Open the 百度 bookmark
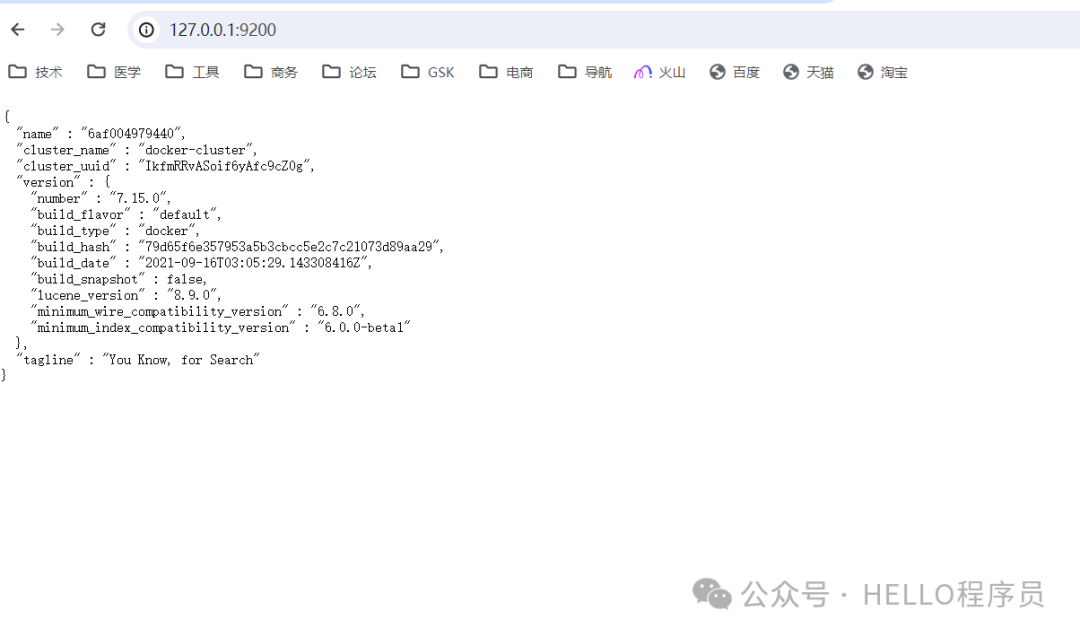This screenshot has height=637, width=1080. pos(735,72)
